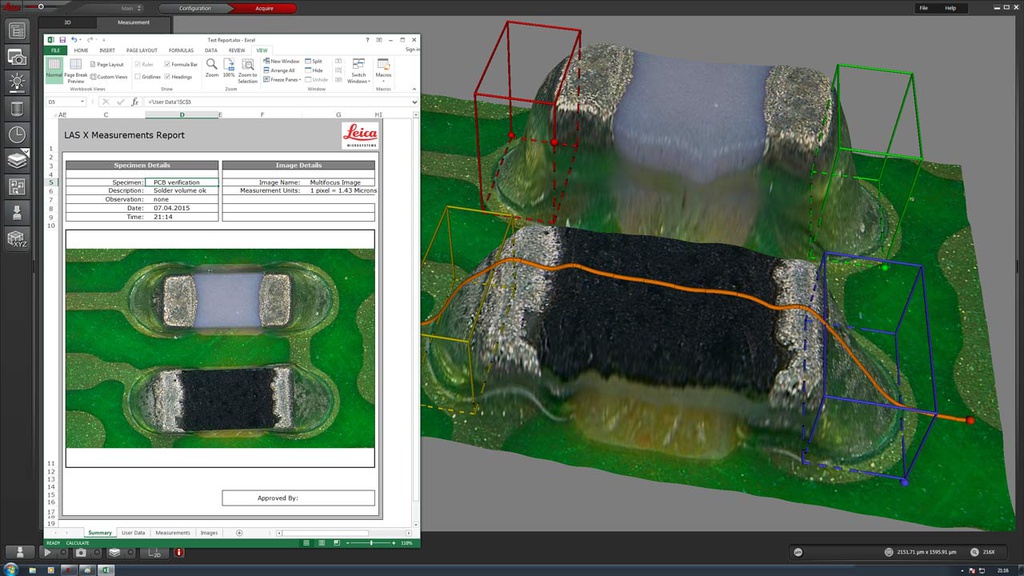Image resolution: width=1024 pixels, height=576 pixels.
Task: Click the Configuration workflow button
Action: click(x=195, y=8)
